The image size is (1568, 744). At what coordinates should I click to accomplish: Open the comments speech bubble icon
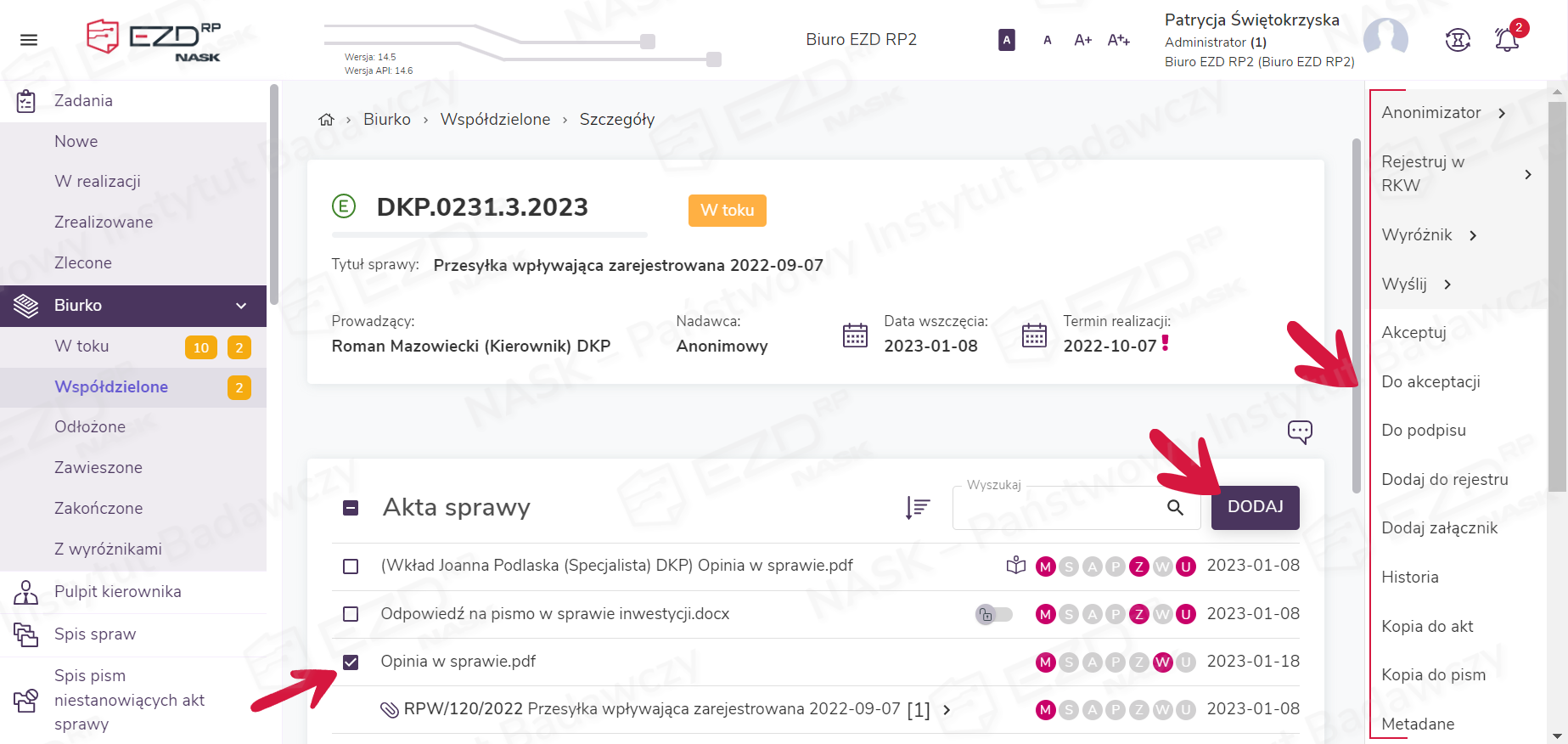[x=1299, y=431]
